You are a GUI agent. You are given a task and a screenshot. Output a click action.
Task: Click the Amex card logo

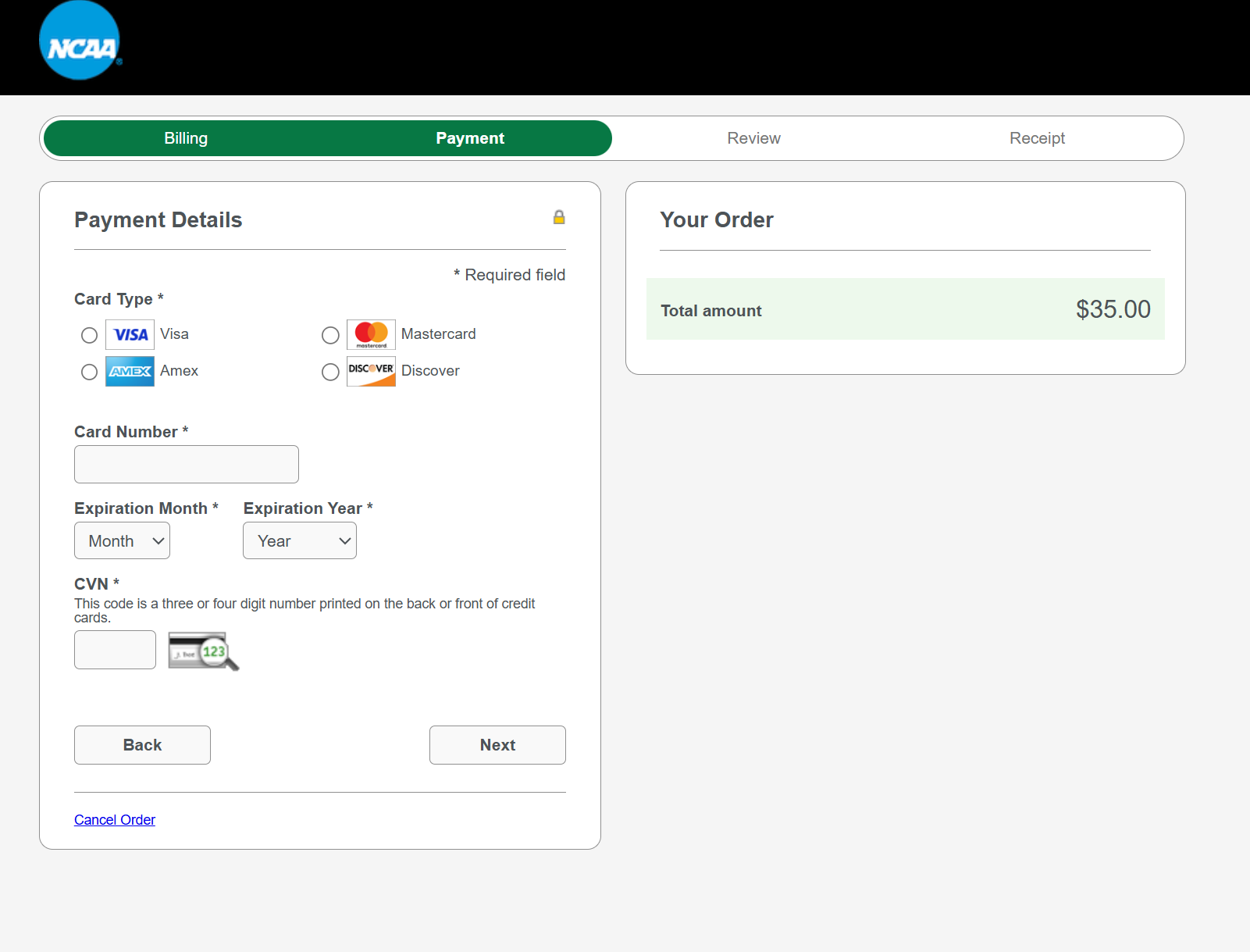(130, 372)
